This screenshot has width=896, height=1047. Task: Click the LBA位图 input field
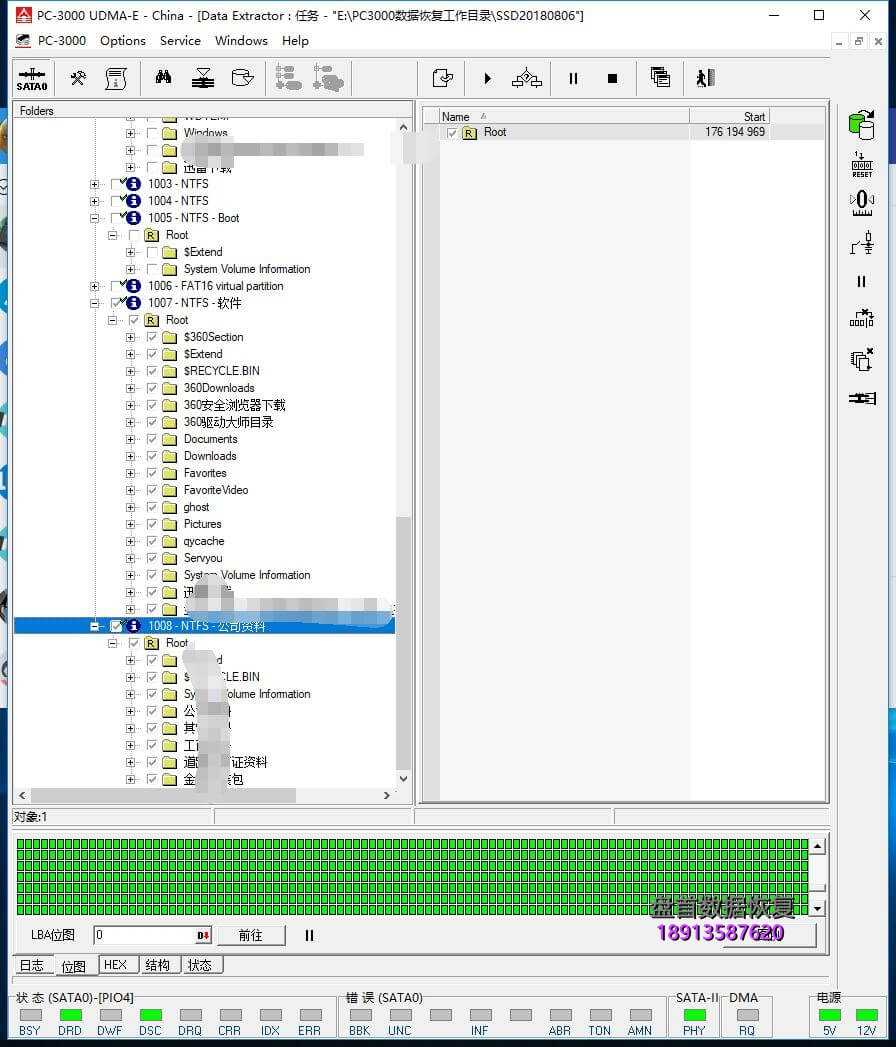144,935
